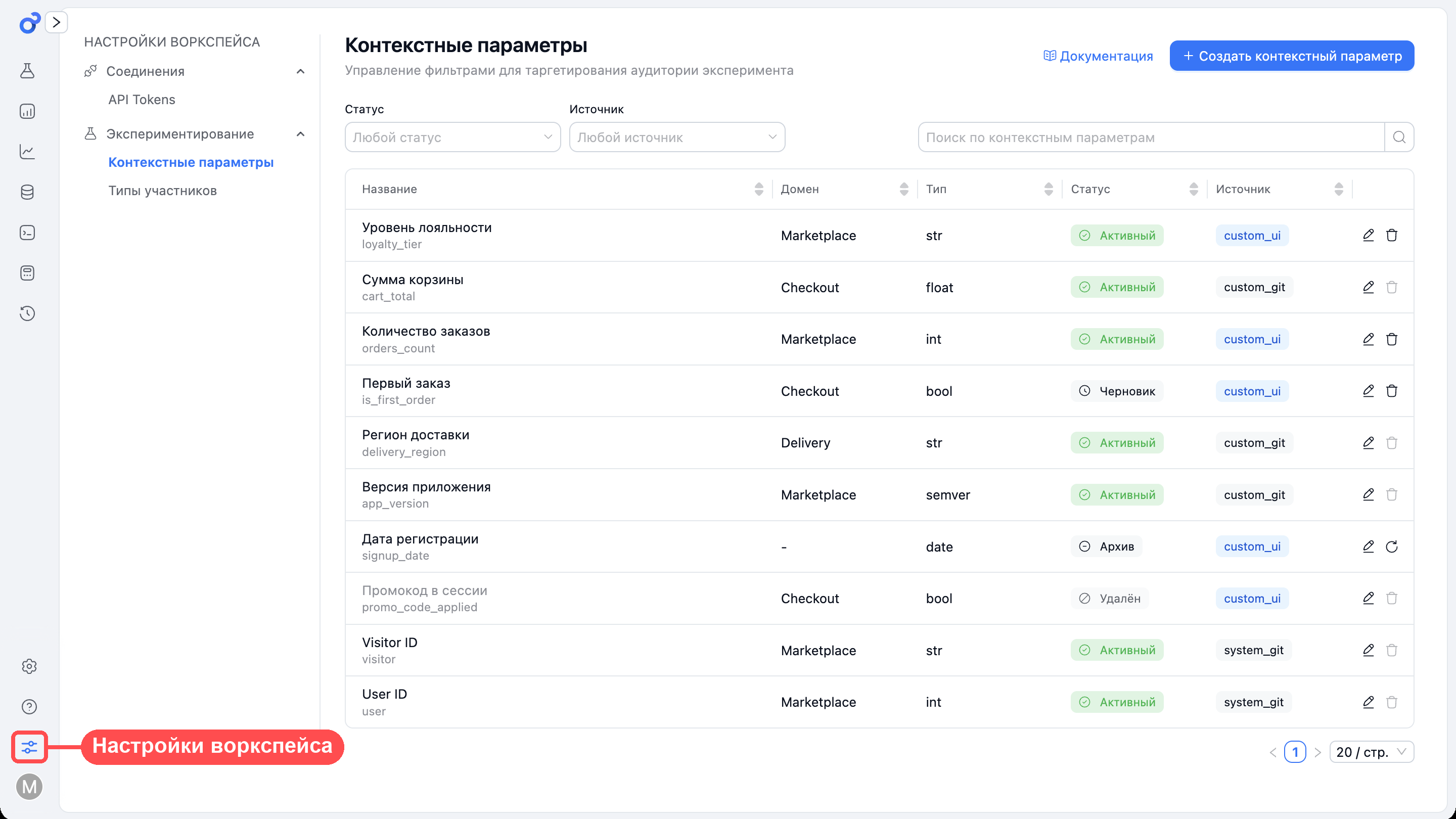Open the 20 / стр. page size dropdown

[x=1371, y=752]
